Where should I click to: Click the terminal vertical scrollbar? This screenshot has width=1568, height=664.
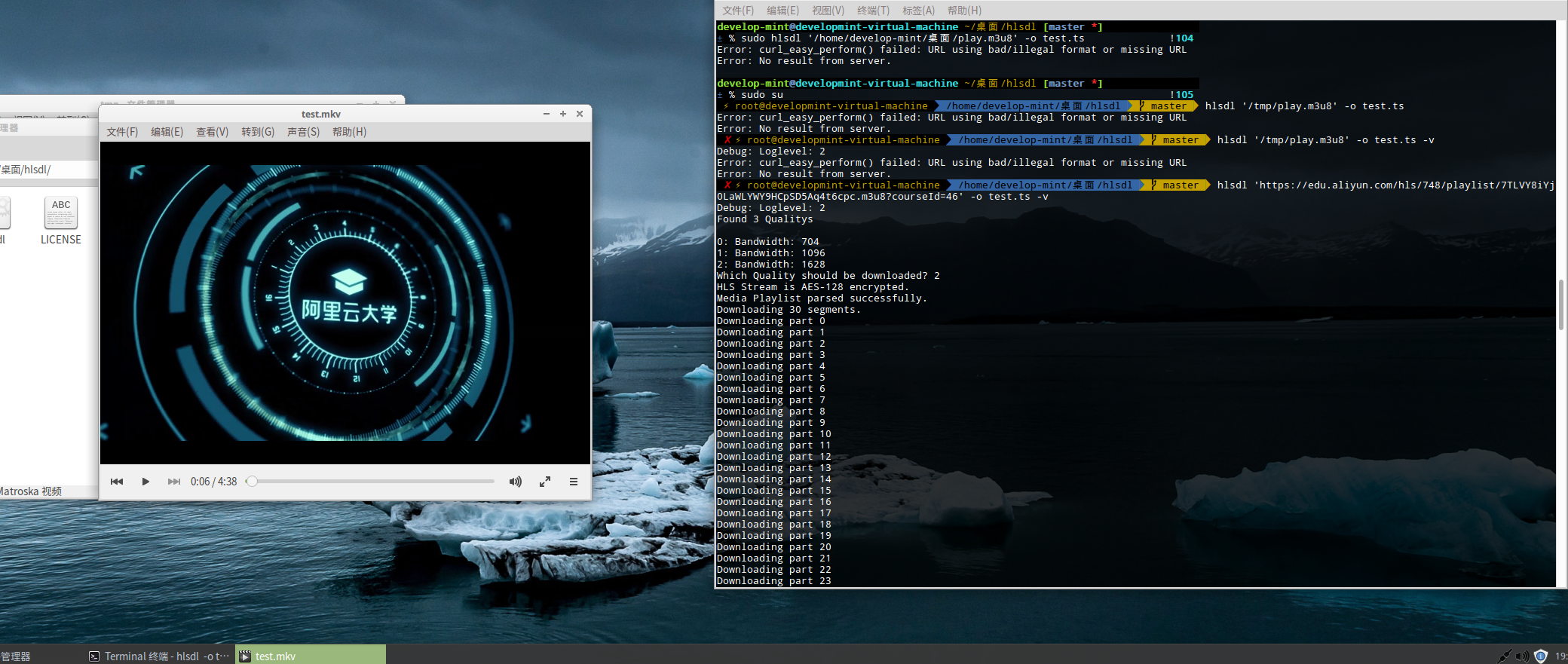(1561, 304)
